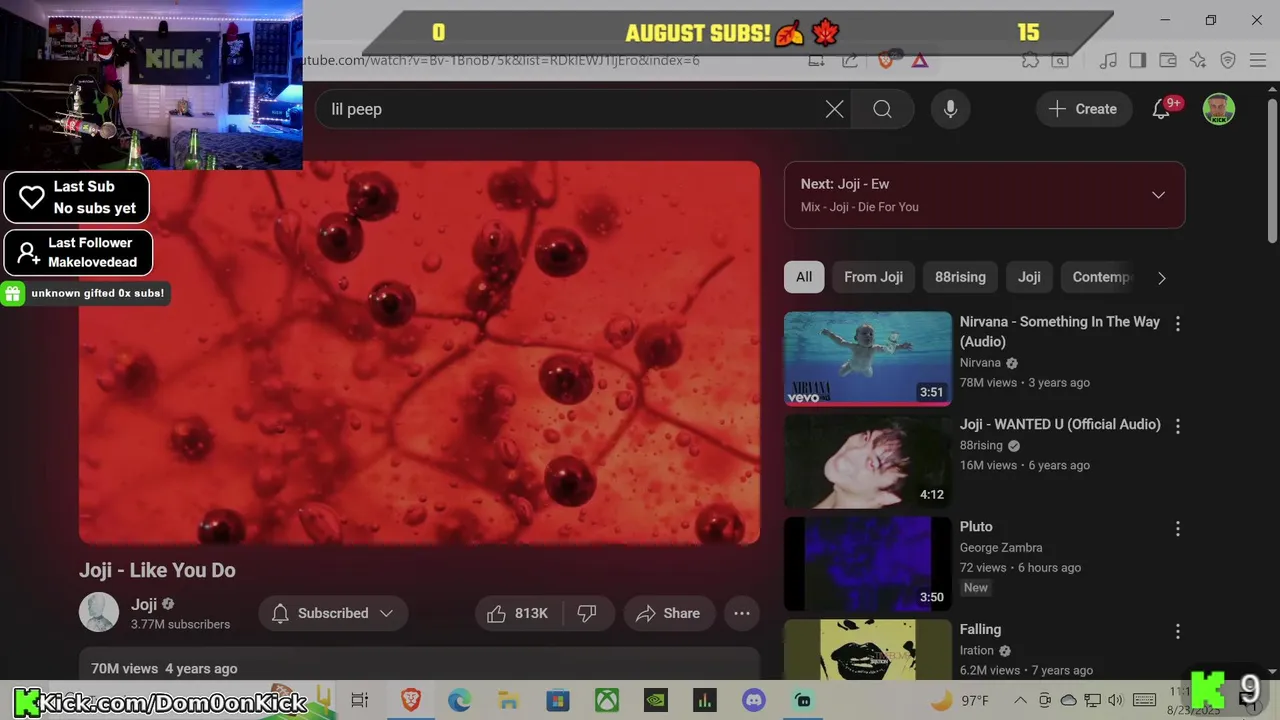Open Discord from the taskbar
The image size is (1280, 720).
(x=754, y=700)
